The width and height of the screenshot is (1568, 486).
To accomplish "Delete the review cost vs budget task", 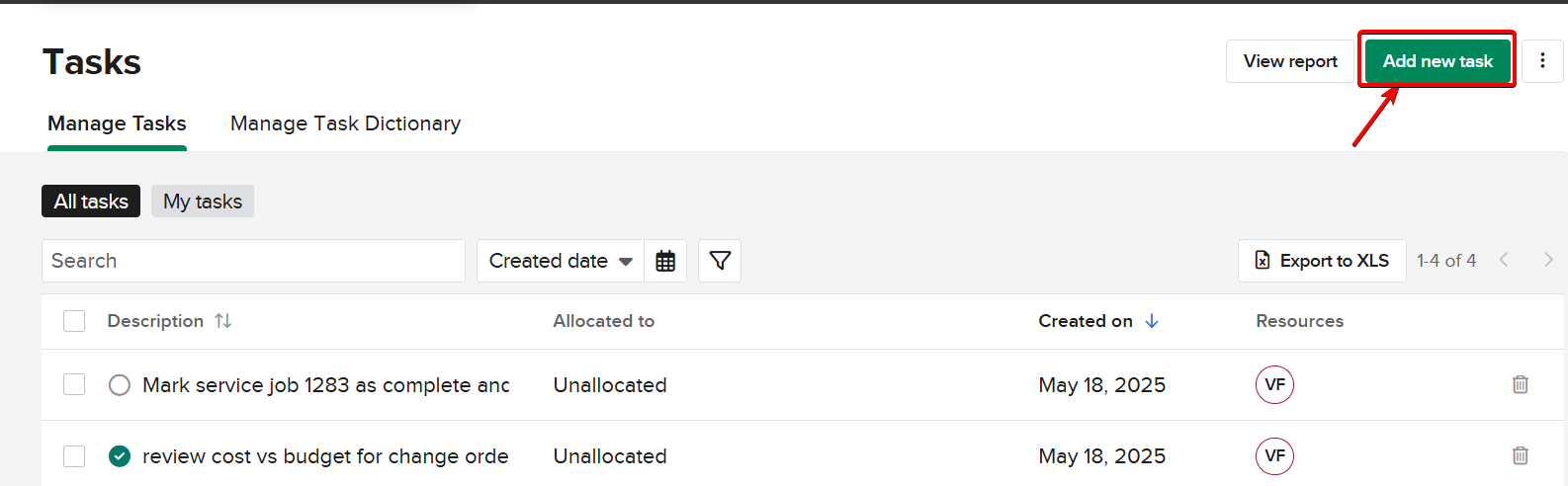I will (1520, 455).
